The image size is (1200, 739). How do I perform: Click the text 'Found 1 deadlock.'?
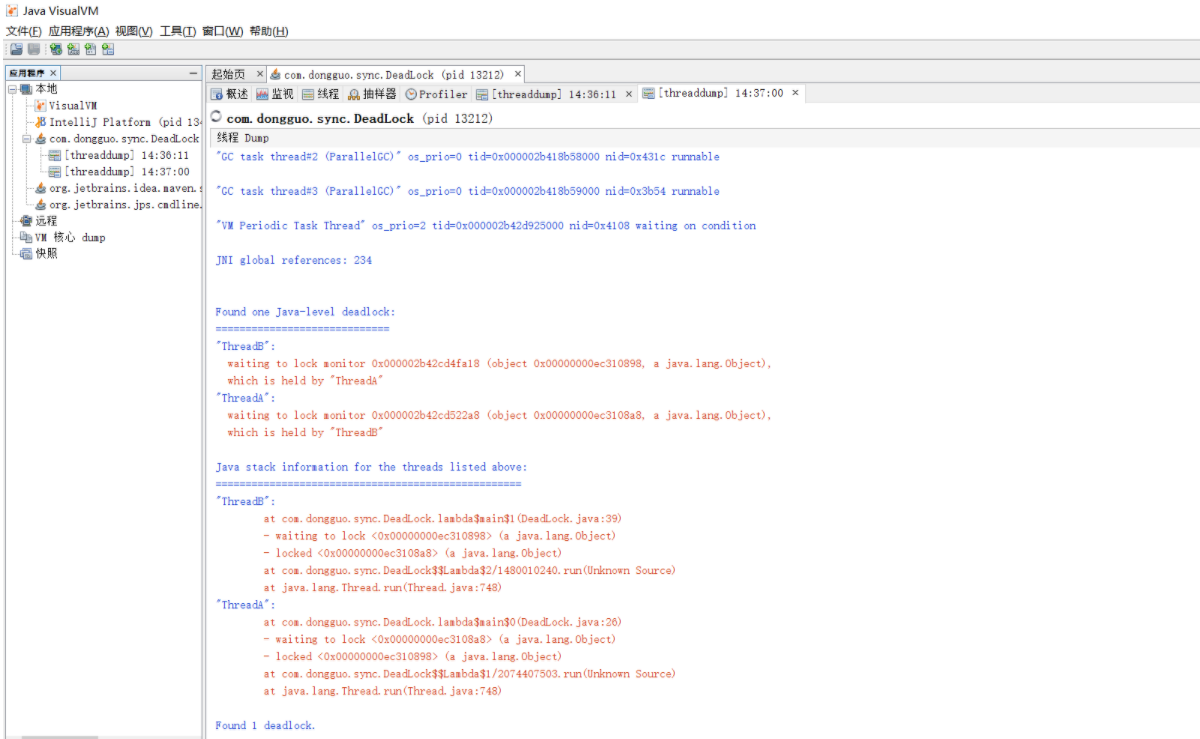pyautogui.click(x=265, y=725)
